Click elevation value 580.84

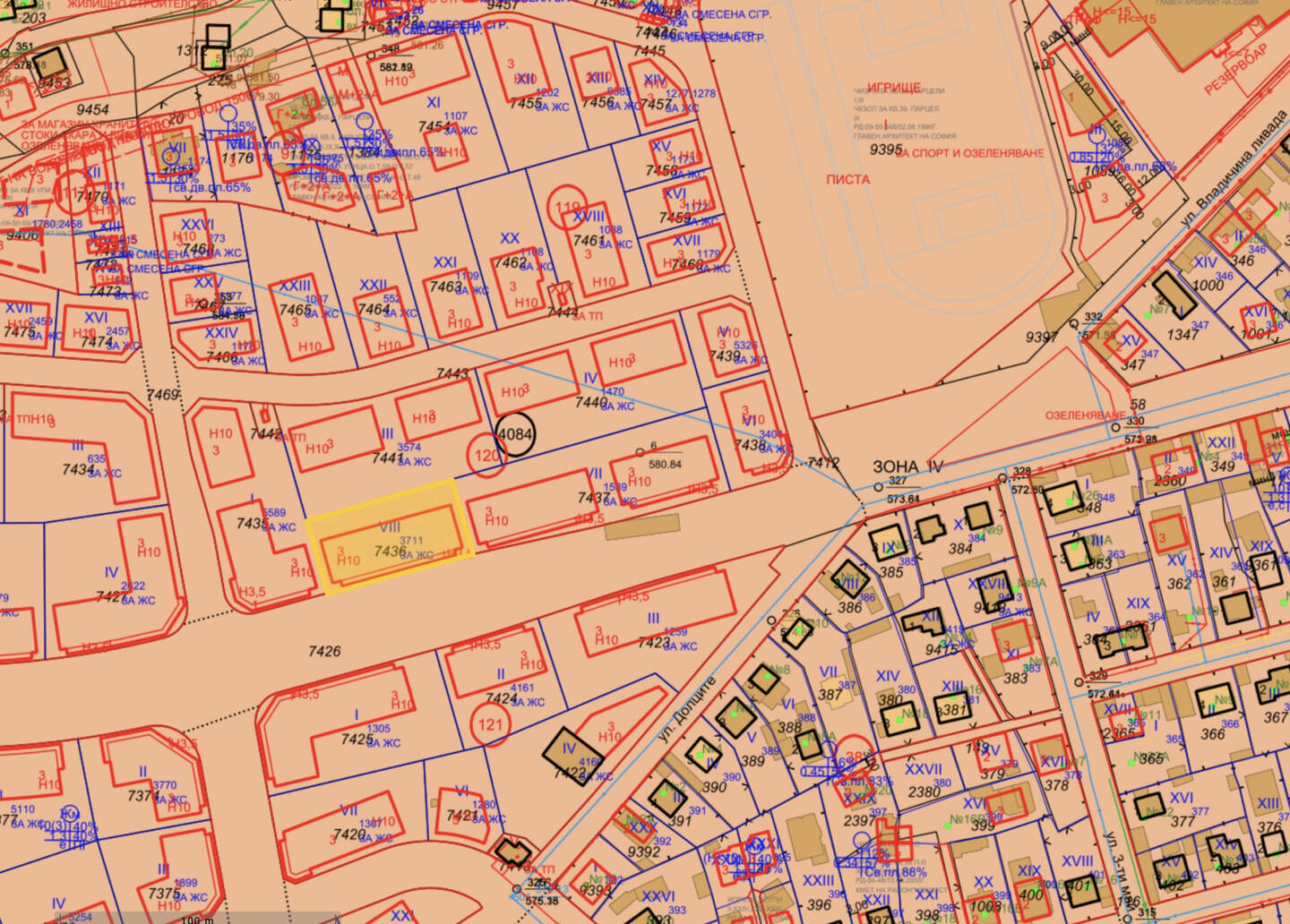coord(666,465)
